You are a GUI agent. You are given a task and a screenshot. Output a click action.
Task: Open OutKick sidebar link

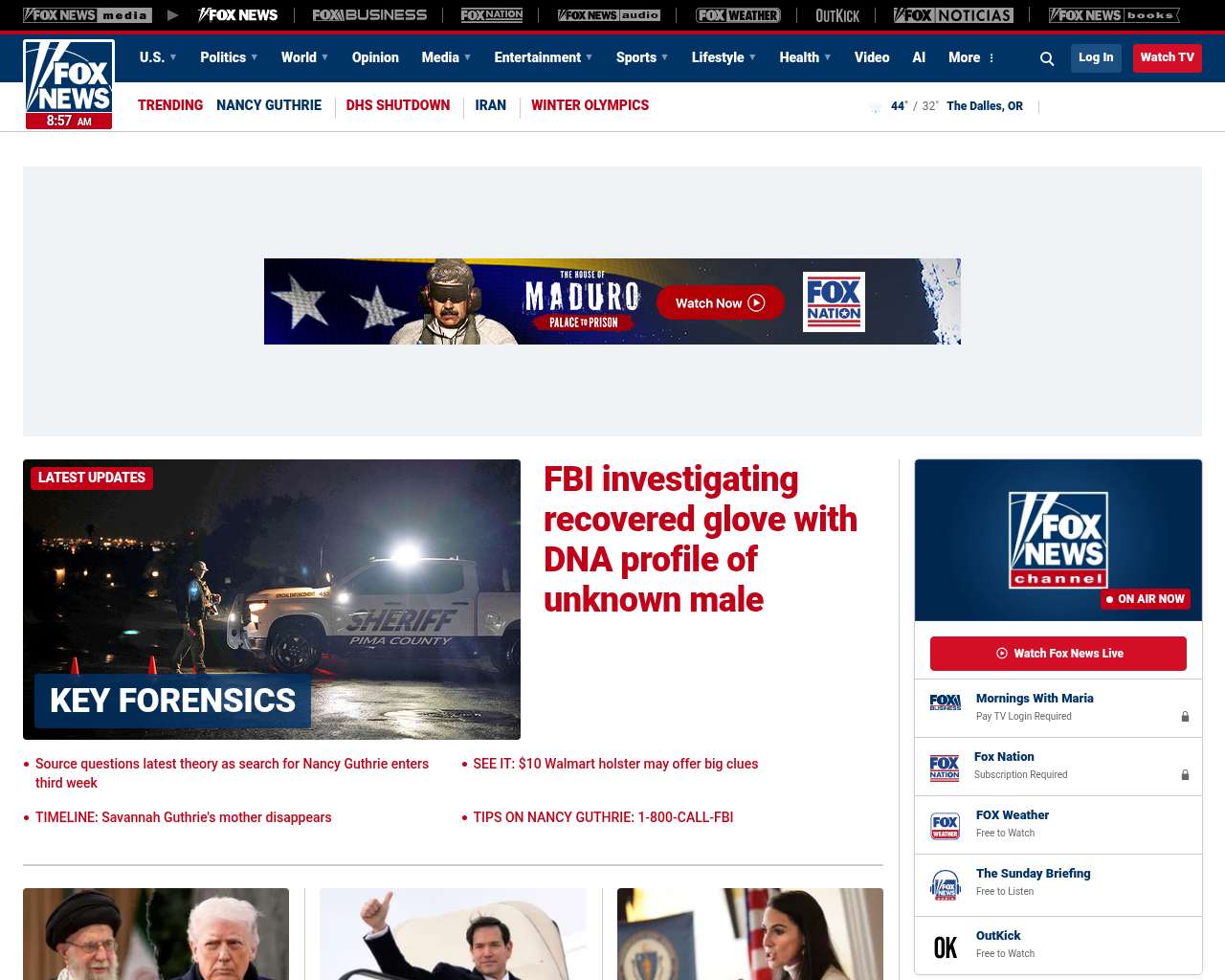point(998,936)
